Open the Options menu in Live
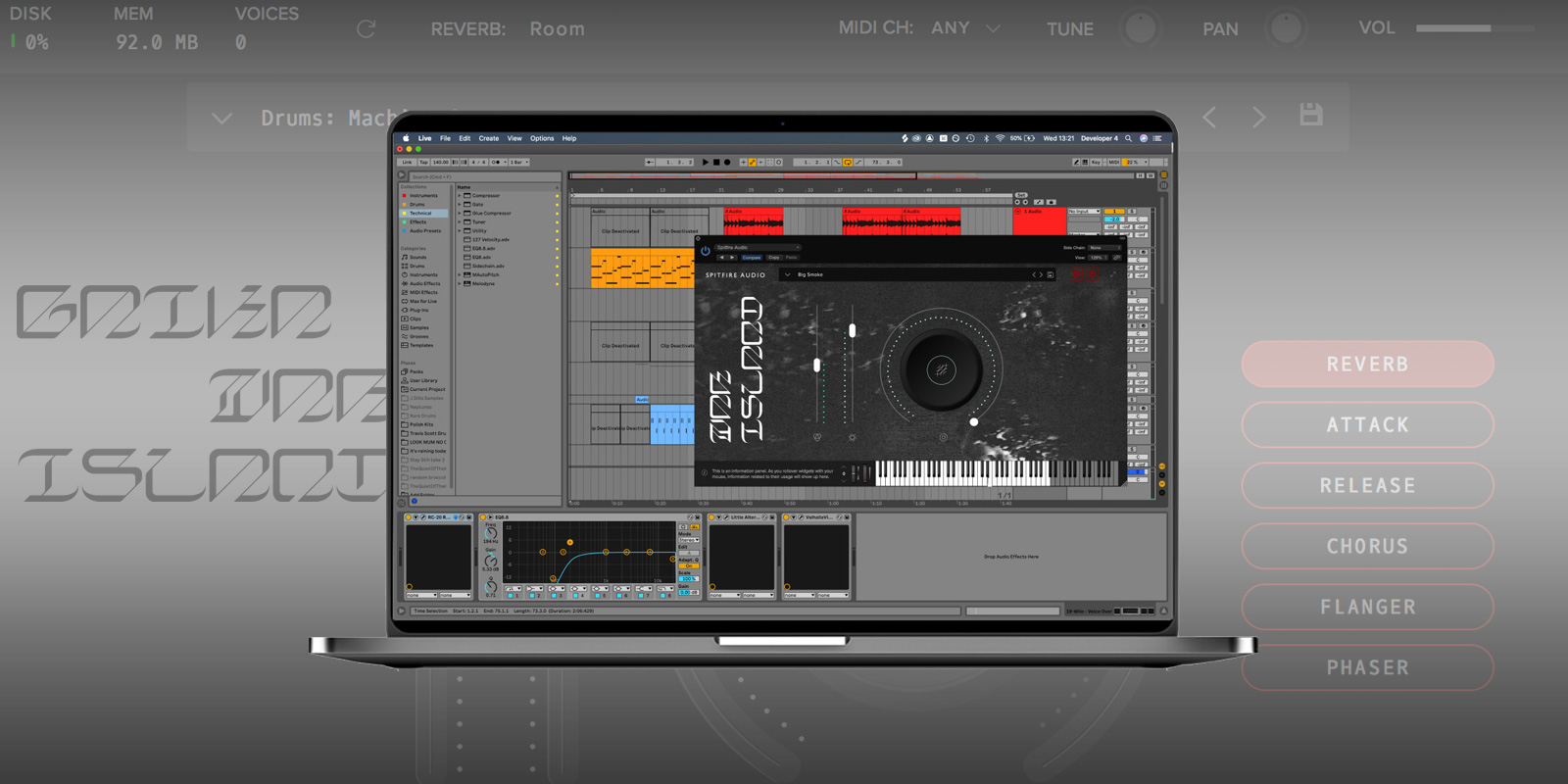 tap(542, 138)
